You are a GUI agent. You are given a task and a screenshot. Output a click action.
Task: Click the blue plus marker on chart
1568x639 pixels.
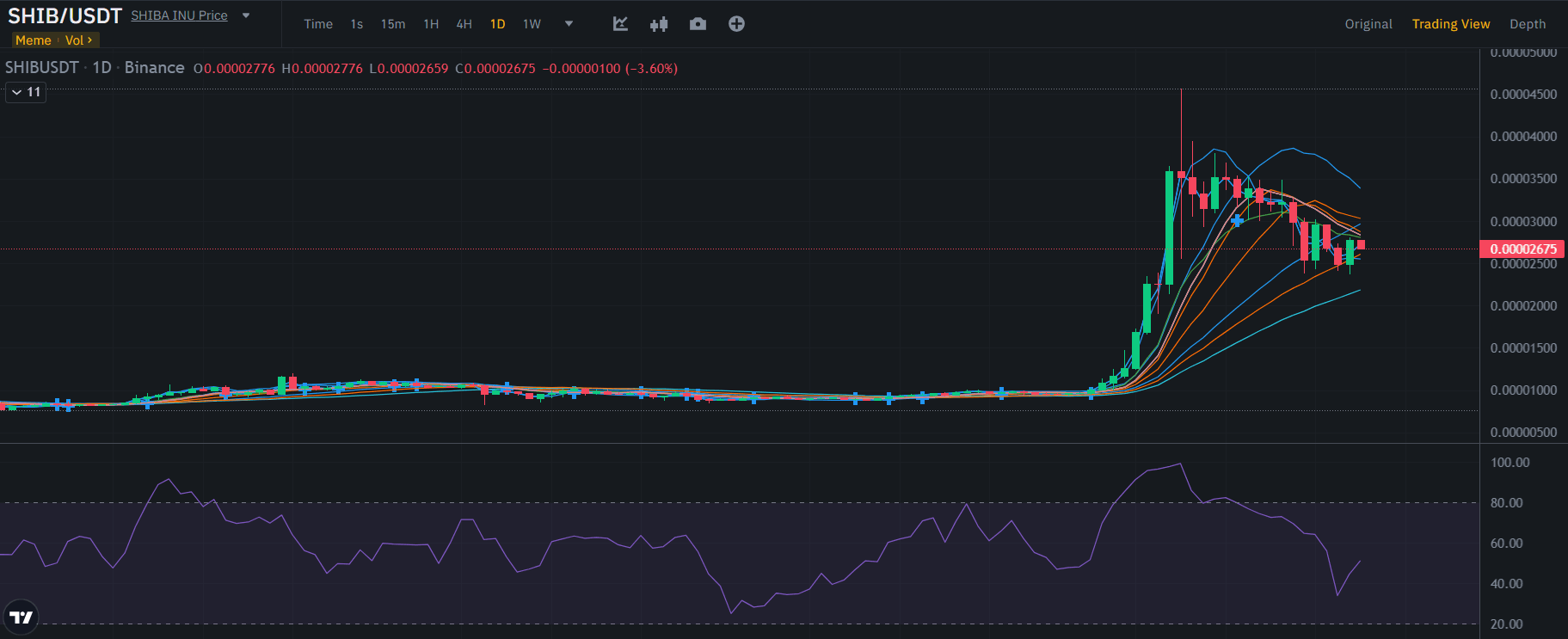click(x=1237, y=221)
